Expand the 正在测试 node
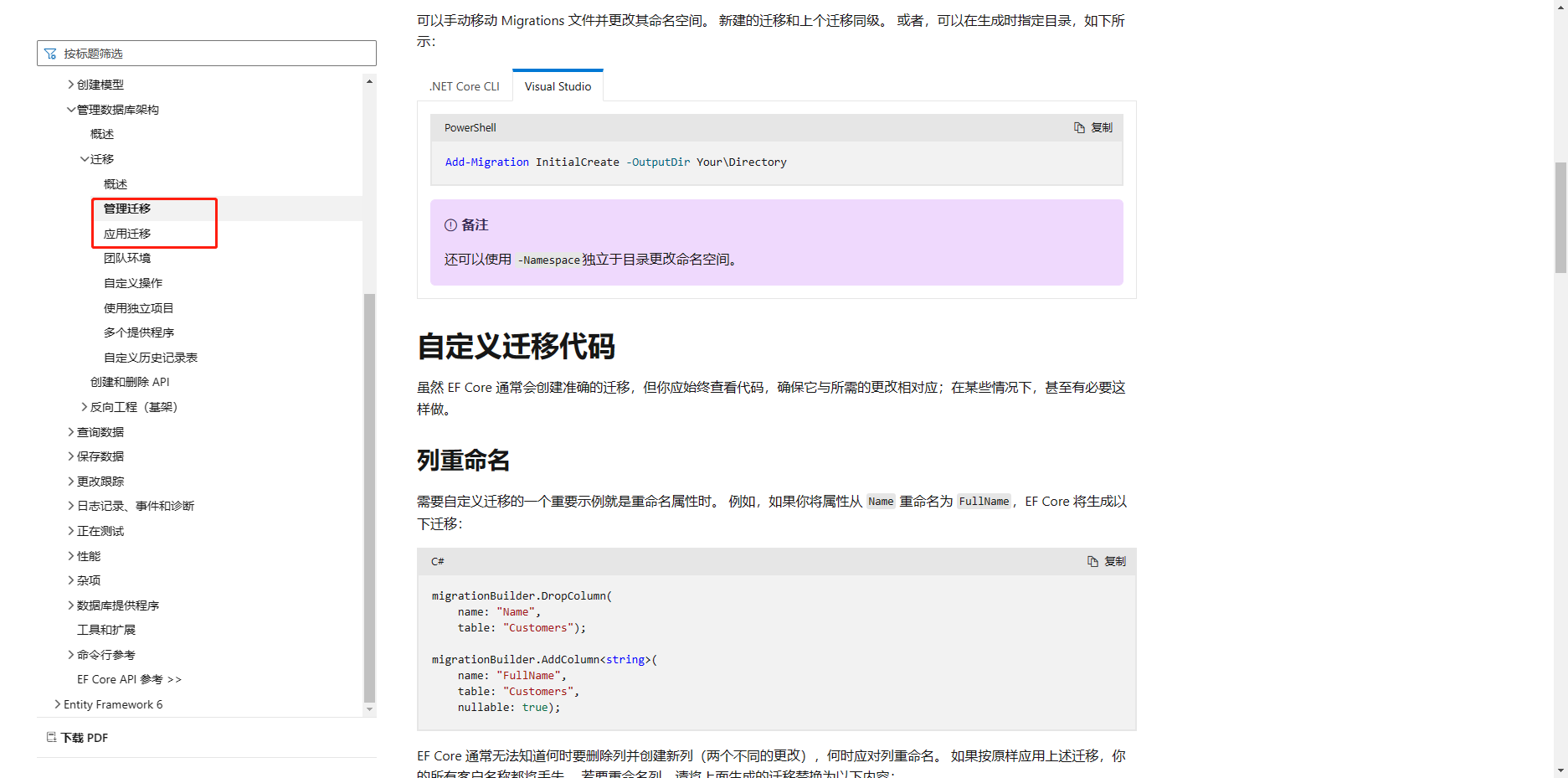 [71, 531]
